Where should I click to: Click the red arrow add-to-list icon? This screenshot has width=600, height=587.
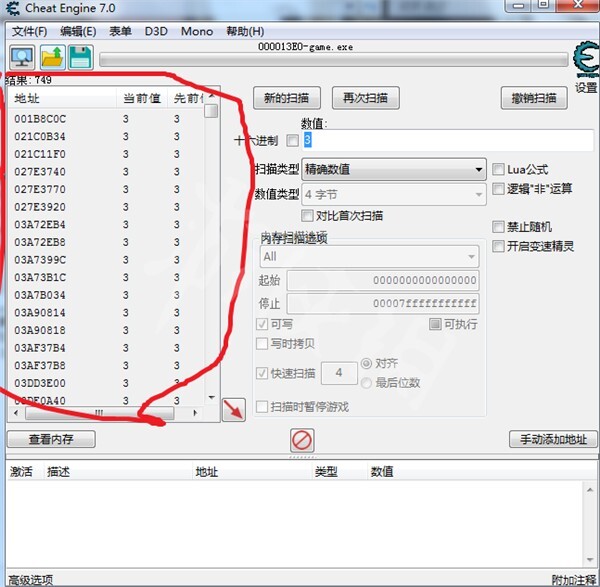pyautogui.click(x=233, y=410)
